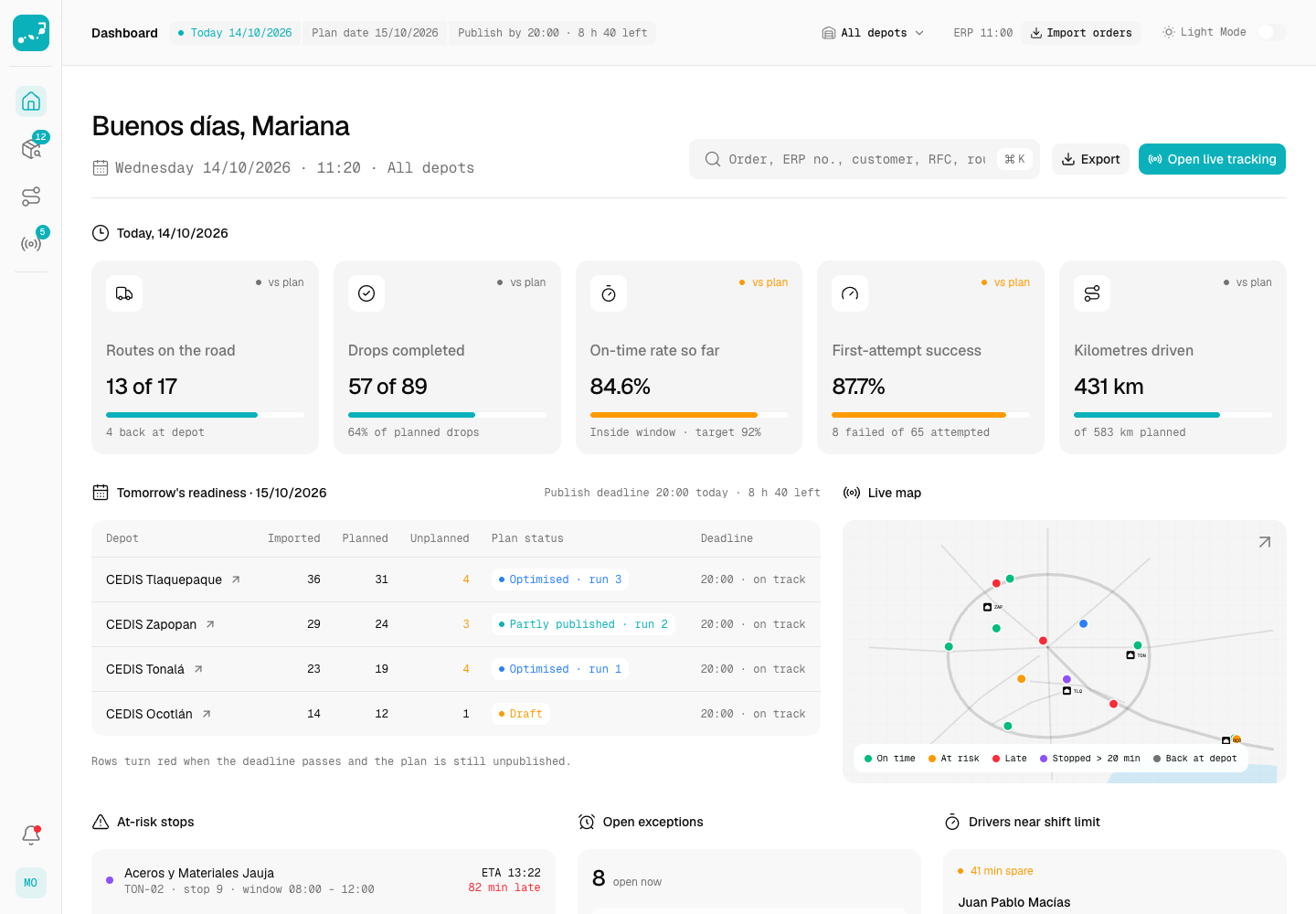Open the Home dashboard sidebar icon

(x=31, y=101)
